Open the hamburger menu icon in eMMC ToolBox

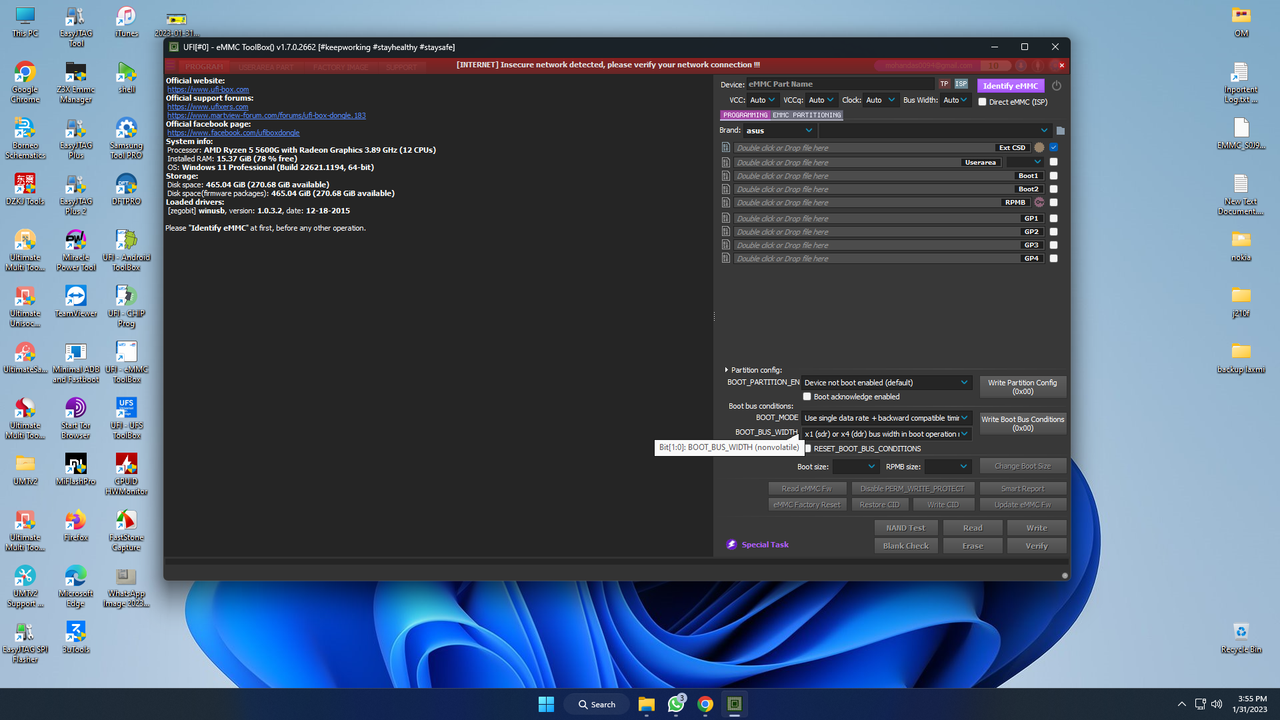(171, 66)
